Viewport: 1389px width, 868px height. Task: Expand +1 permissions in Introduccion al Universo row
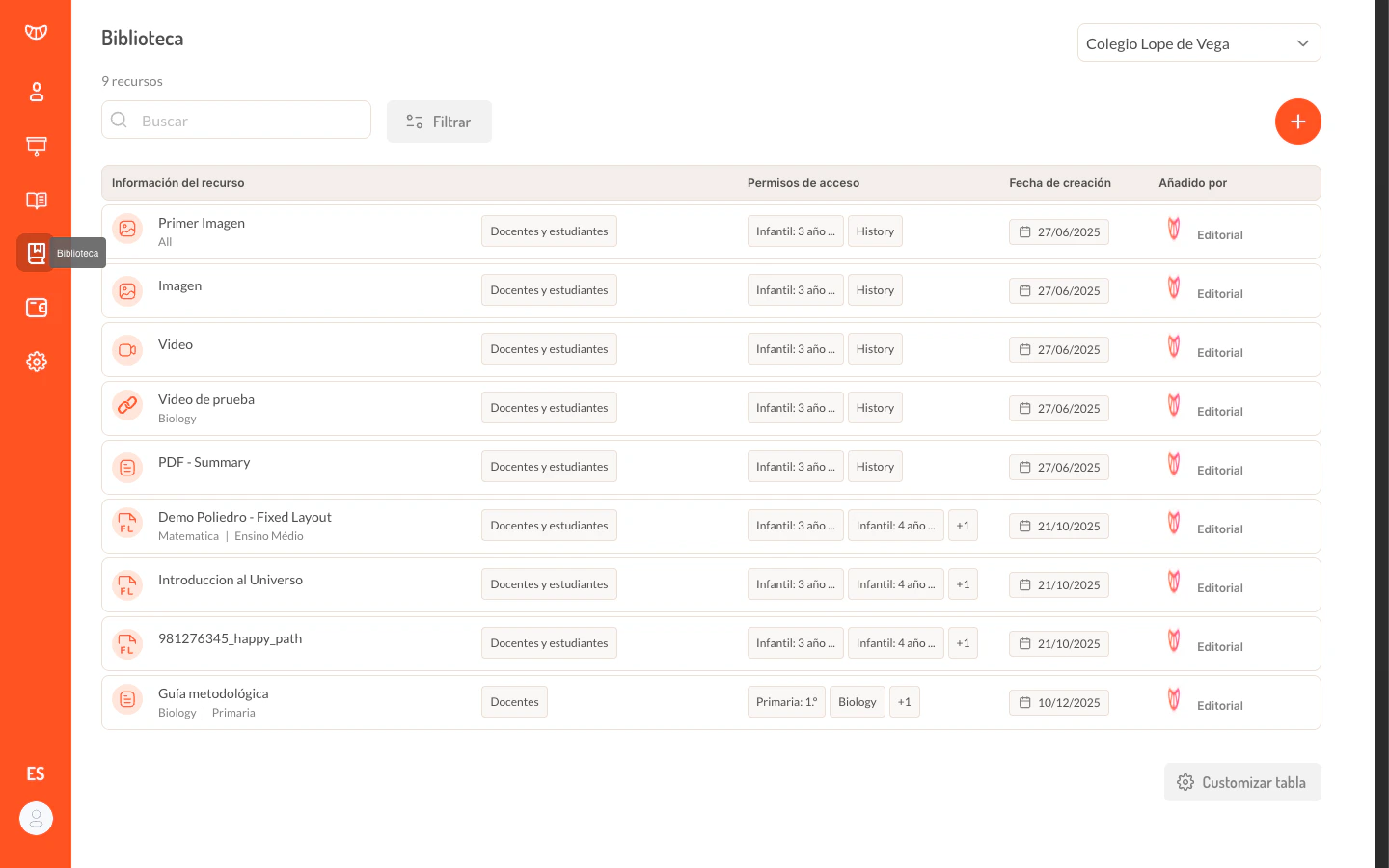[963, 584]
